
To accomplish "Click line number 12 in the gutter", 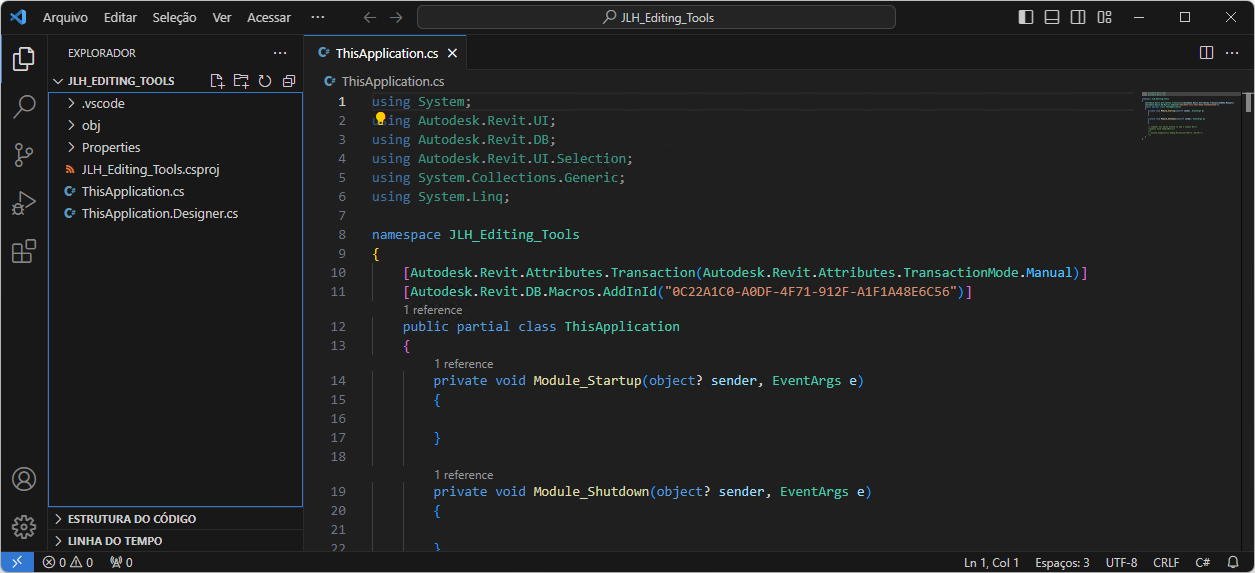I will click(337, 326).
